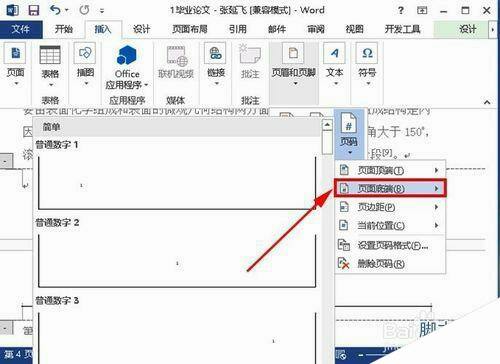
Task: Open the 表格 table insert icon
Action: [x=50, y=55]
